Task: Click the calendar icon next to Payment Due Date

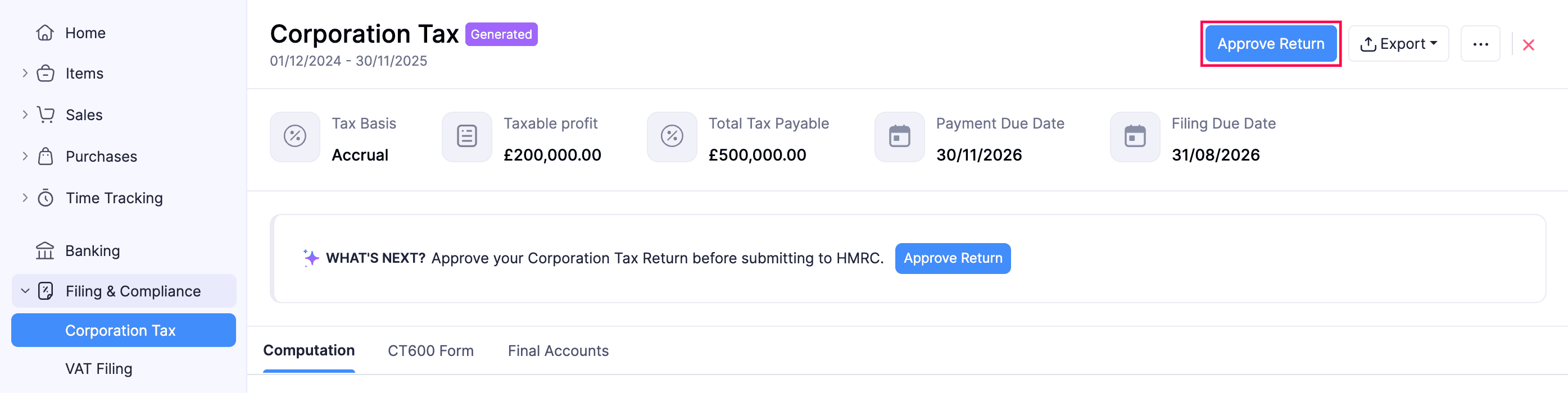Action: [x=900, y=137]
